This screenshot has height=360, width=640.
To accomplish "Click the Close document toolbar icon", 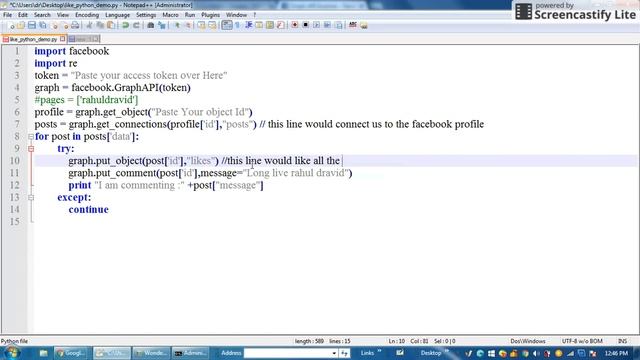I will (54, 25).
